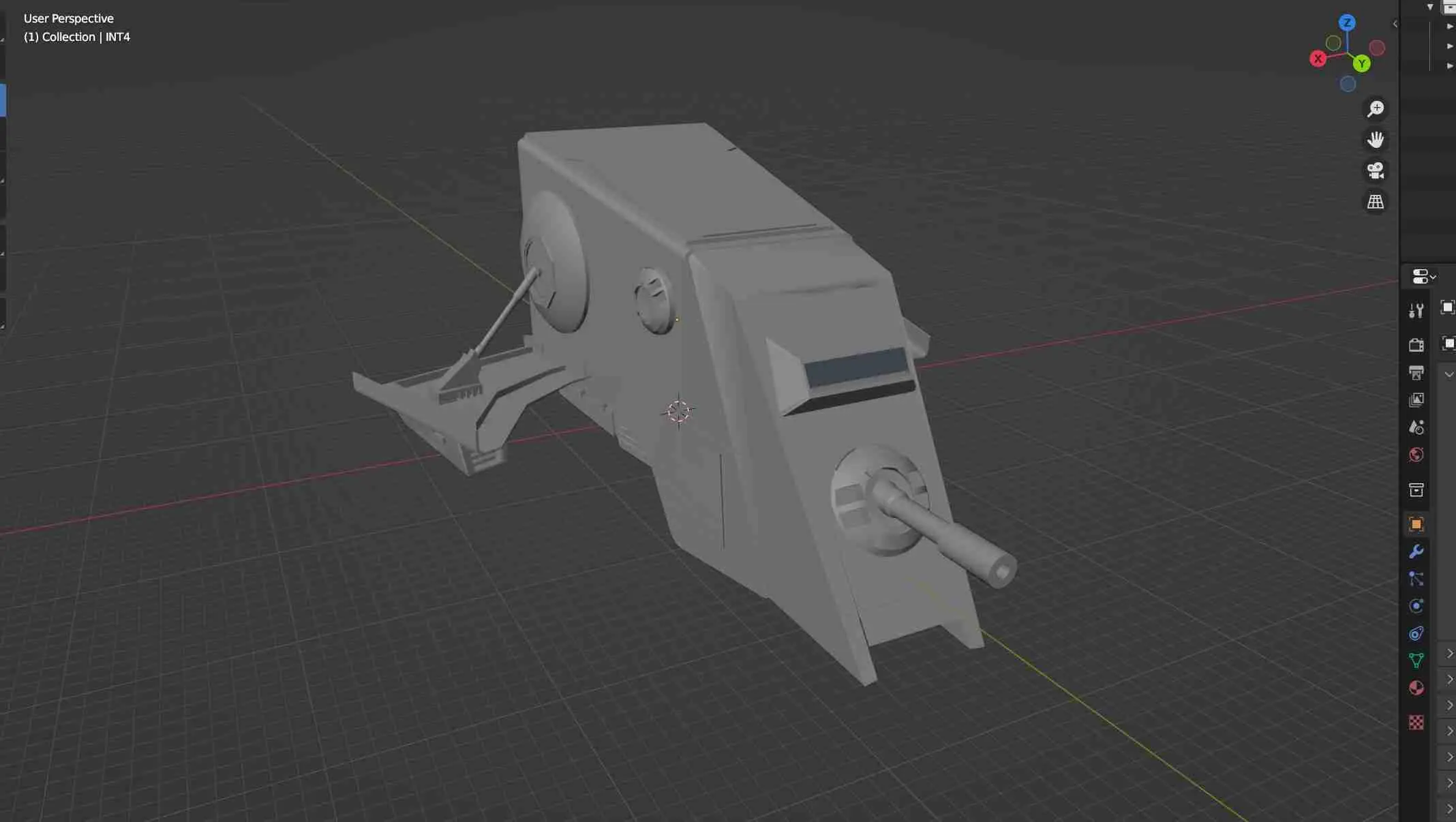Click the 'User Perspective' viewport label

tap(69, 18)
